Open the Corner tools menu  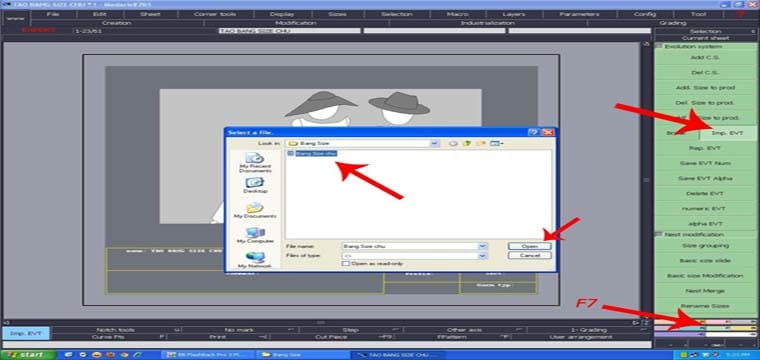coord(215,14)
